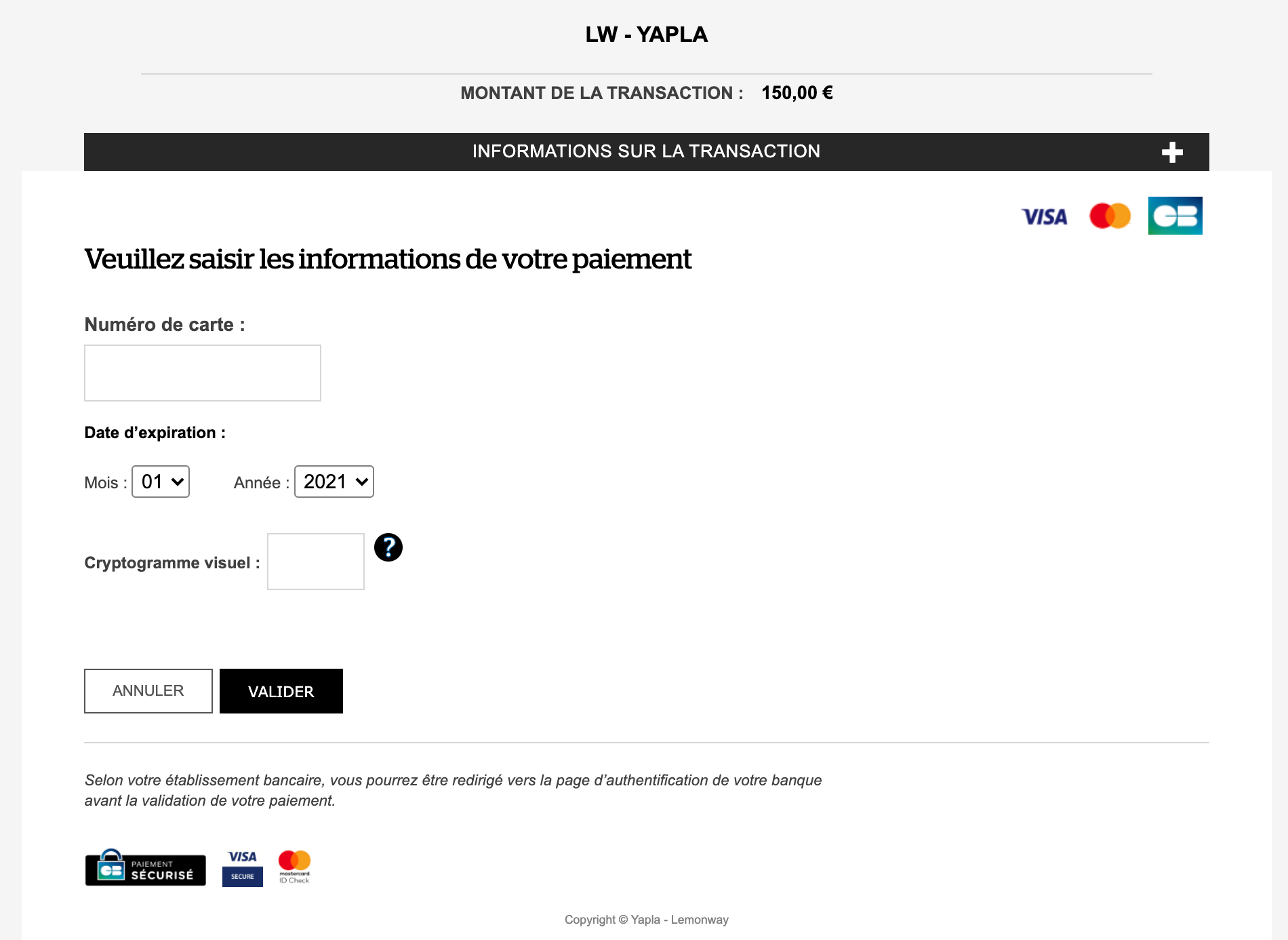Expand transaction info with plus icon

(1172, 152)
